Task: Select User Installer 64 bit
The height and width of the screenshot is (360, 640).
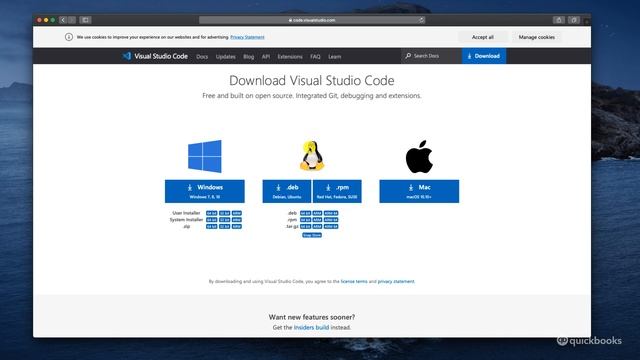Action: coord(211,213)
